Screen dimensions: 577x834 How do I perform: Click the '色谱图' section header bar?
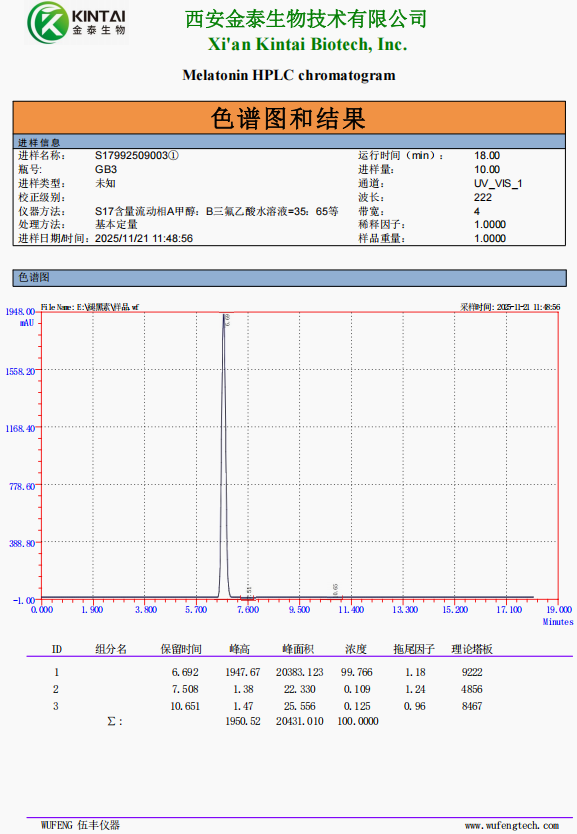pyautogui.click(x=289, y=278)
